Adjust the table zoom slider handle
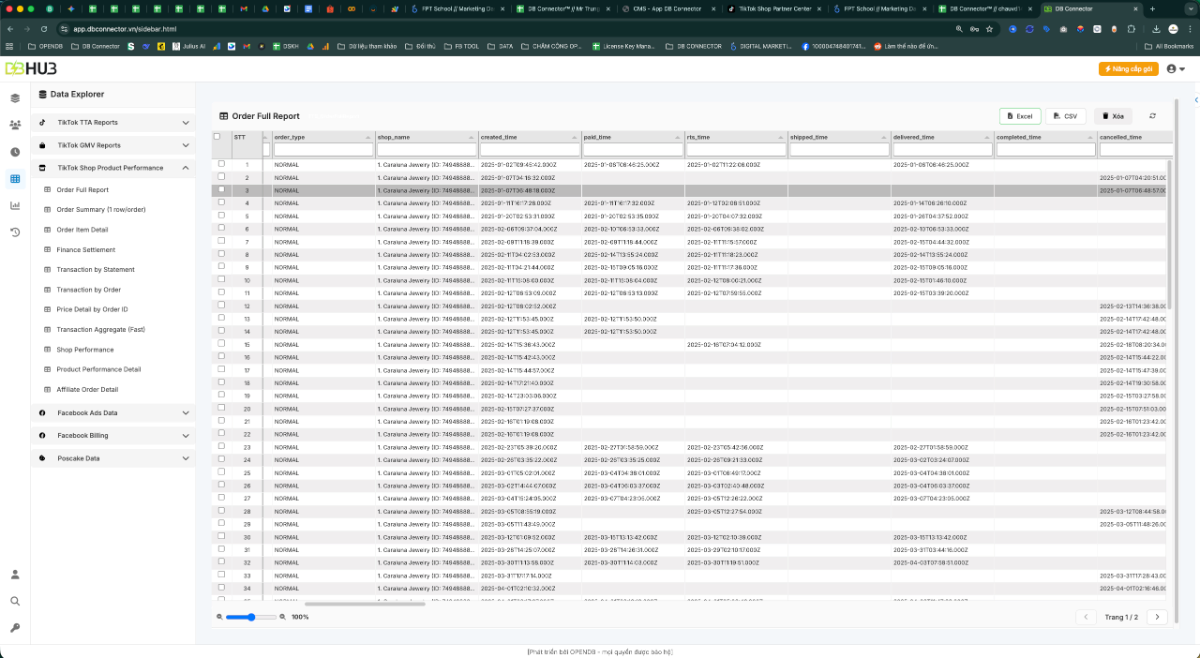 (x=251, y=617)
